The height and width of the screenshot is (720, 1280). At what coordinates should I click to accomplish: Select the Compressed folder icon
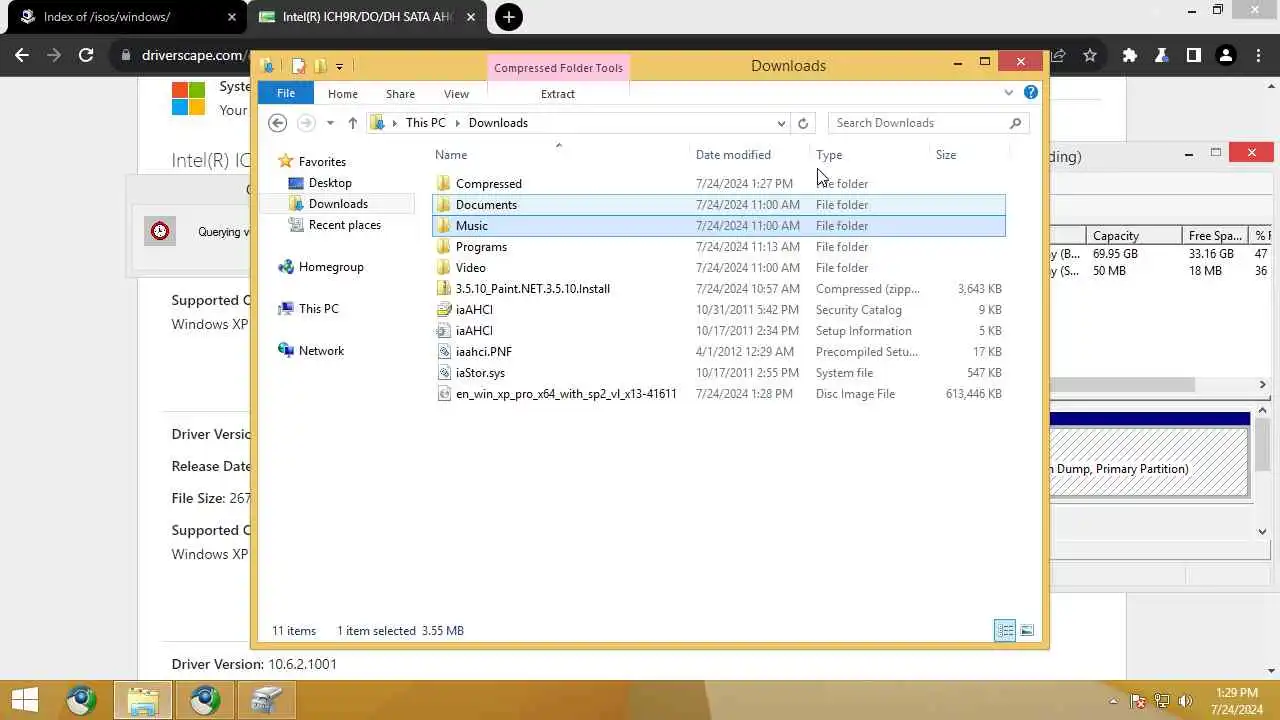point(445,184)
